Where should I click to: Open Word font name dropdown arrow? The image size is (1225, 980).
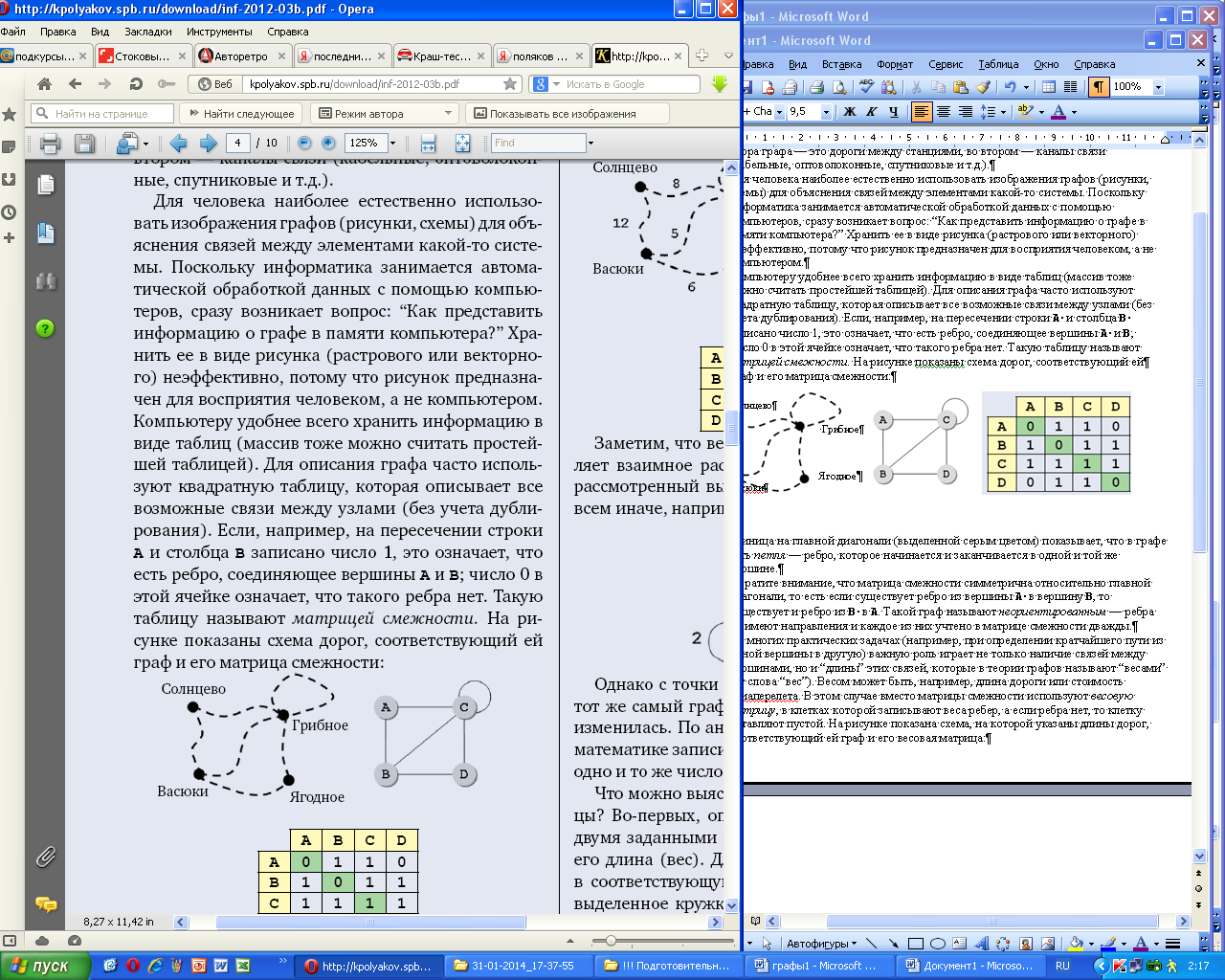pyautogui.click(x=778, y=112)
